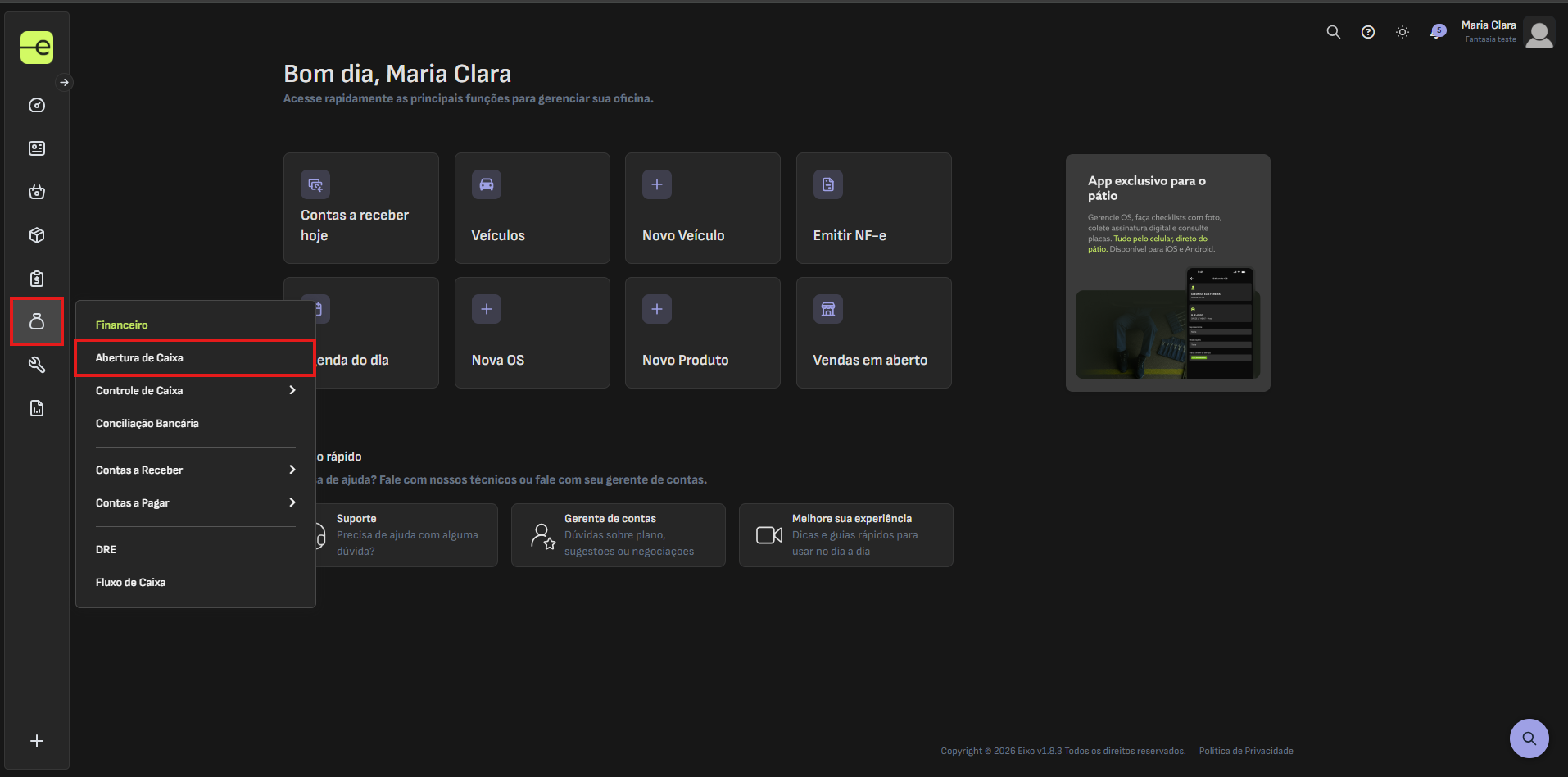Open the Maria Clara profile avatar
This screenshot has height=777, width=1568.
click(1539, 33)
